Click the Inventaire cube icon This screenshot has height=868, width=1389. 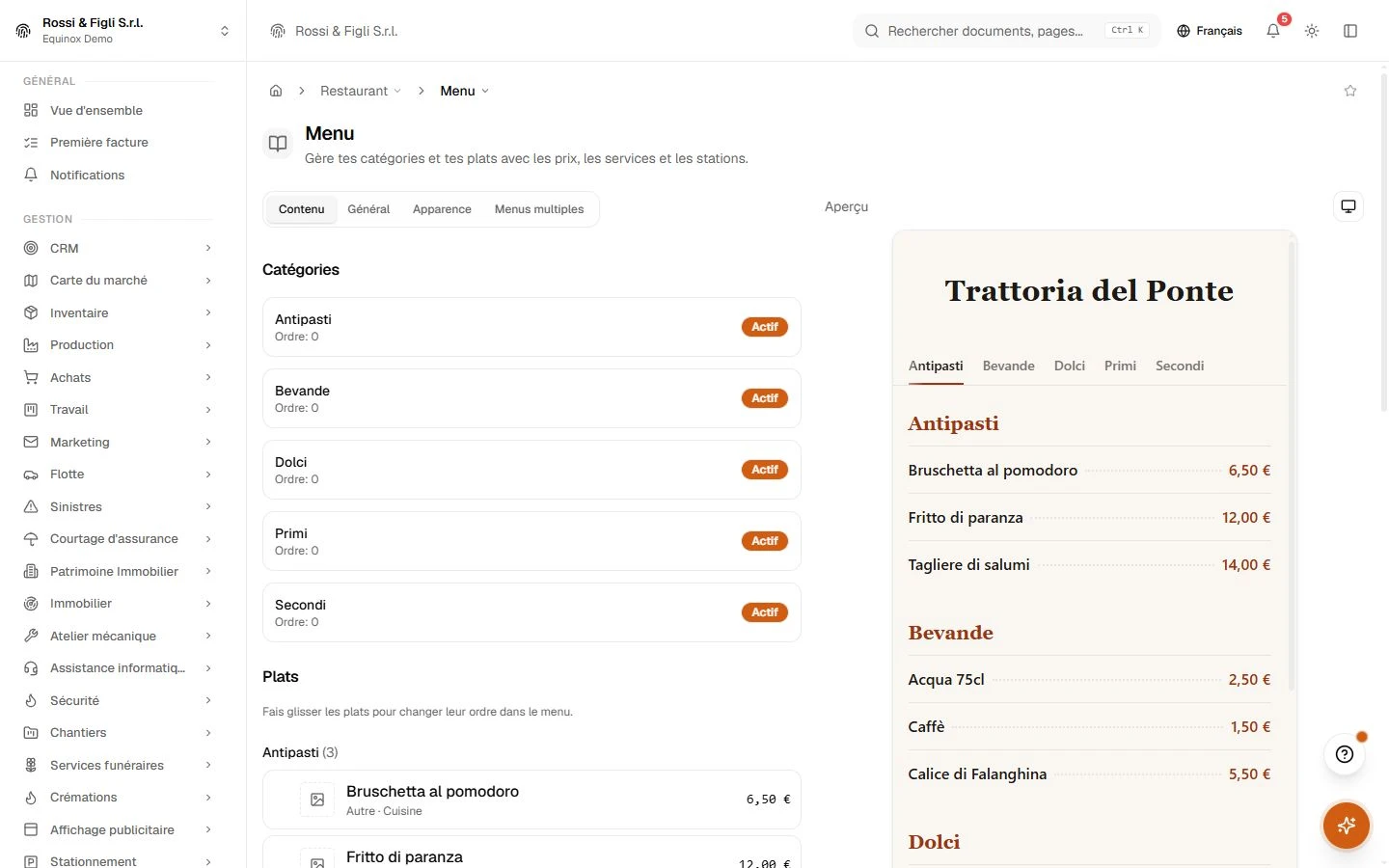click(31, 312)
